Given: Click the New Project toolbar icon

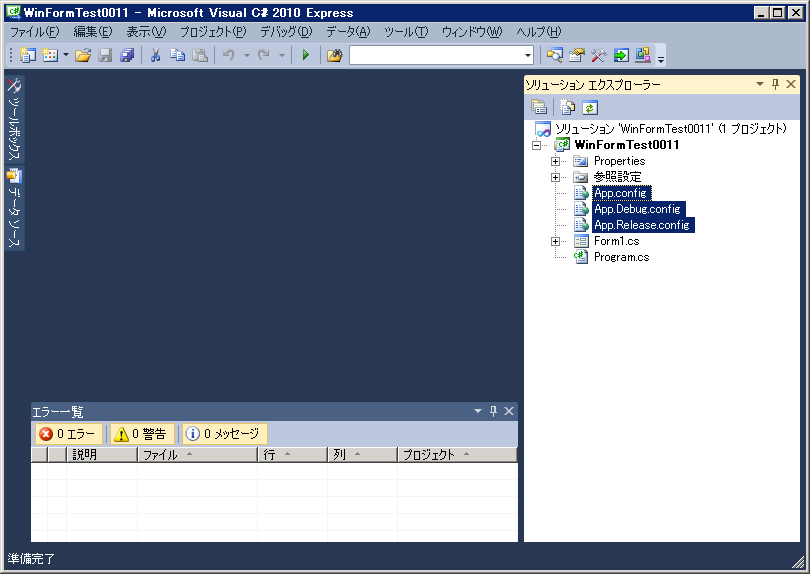Looking at the screenshot, I should (27, 55).
